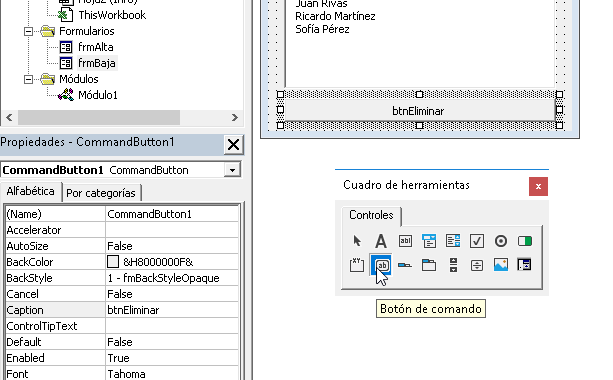Click the (Name) value CommandButton1
The width and height of the screenshot is (613, 380).
point(172,214)
